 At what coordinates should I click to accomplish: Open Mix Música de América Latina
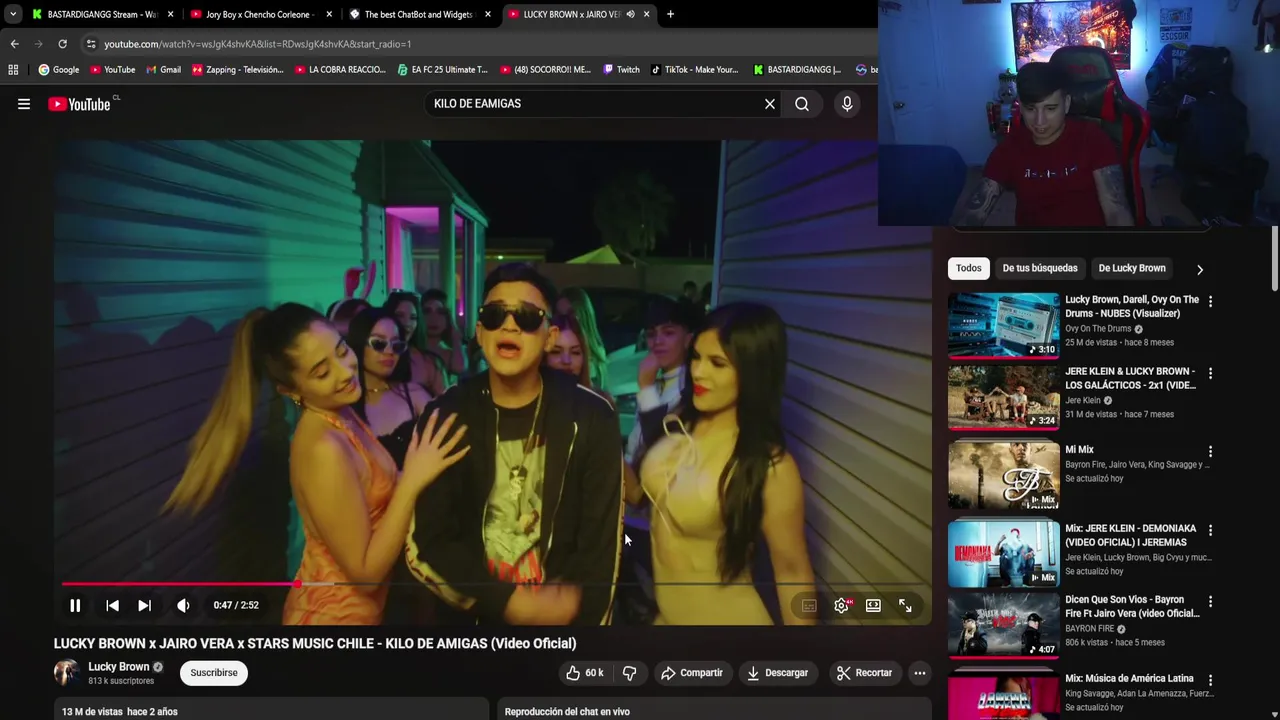tap(1129, 678)
